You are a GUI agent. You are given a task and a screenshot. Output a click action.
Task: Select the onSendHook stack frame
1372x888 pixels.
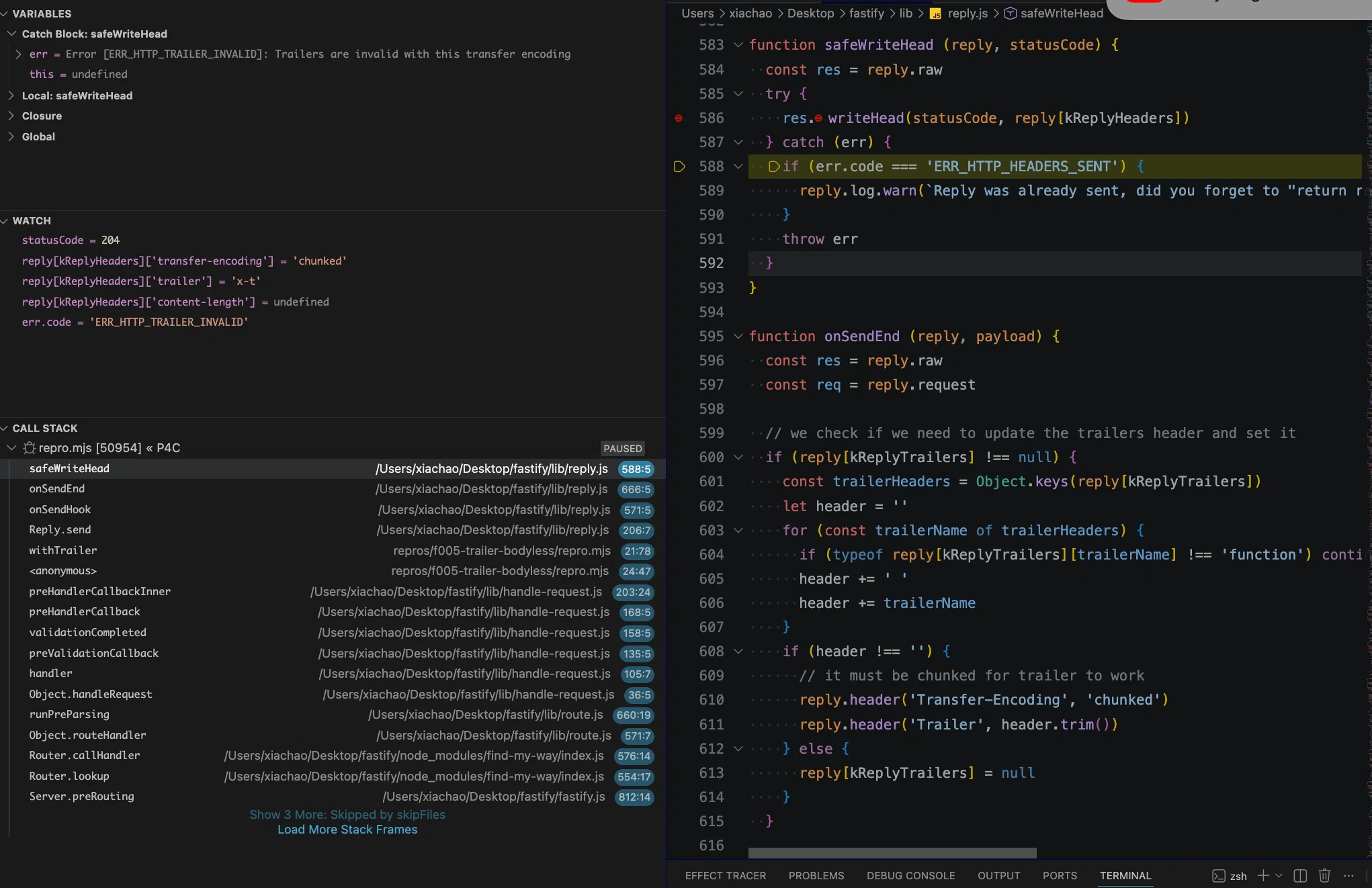pyautogui.click(x=333, y=510)
